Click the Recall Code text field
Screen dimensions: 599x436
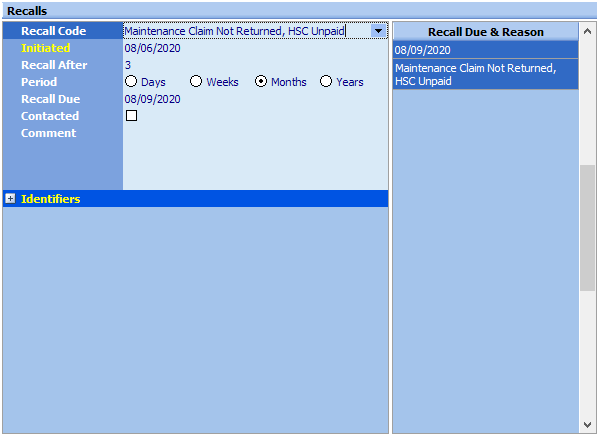click(247, 31)
